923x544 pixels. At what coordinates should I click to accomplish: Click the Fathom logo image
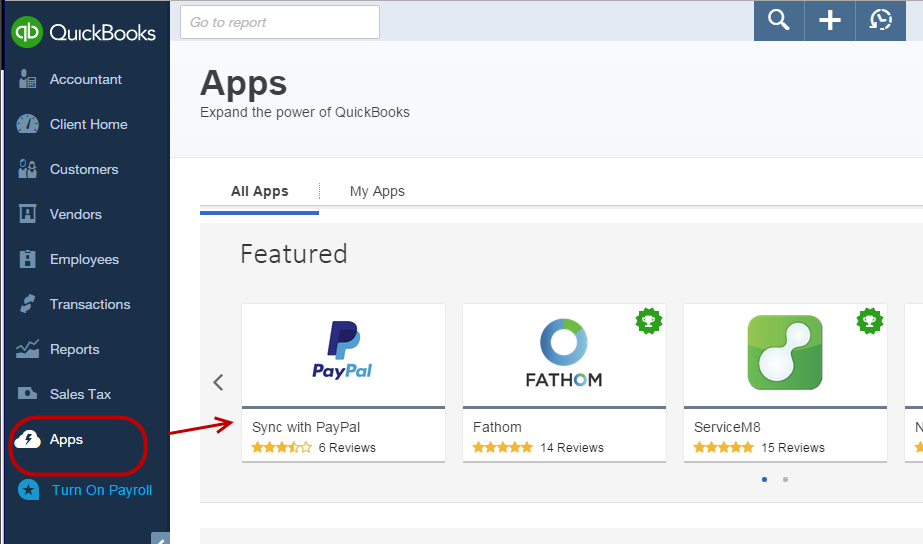tap(564, 353)
